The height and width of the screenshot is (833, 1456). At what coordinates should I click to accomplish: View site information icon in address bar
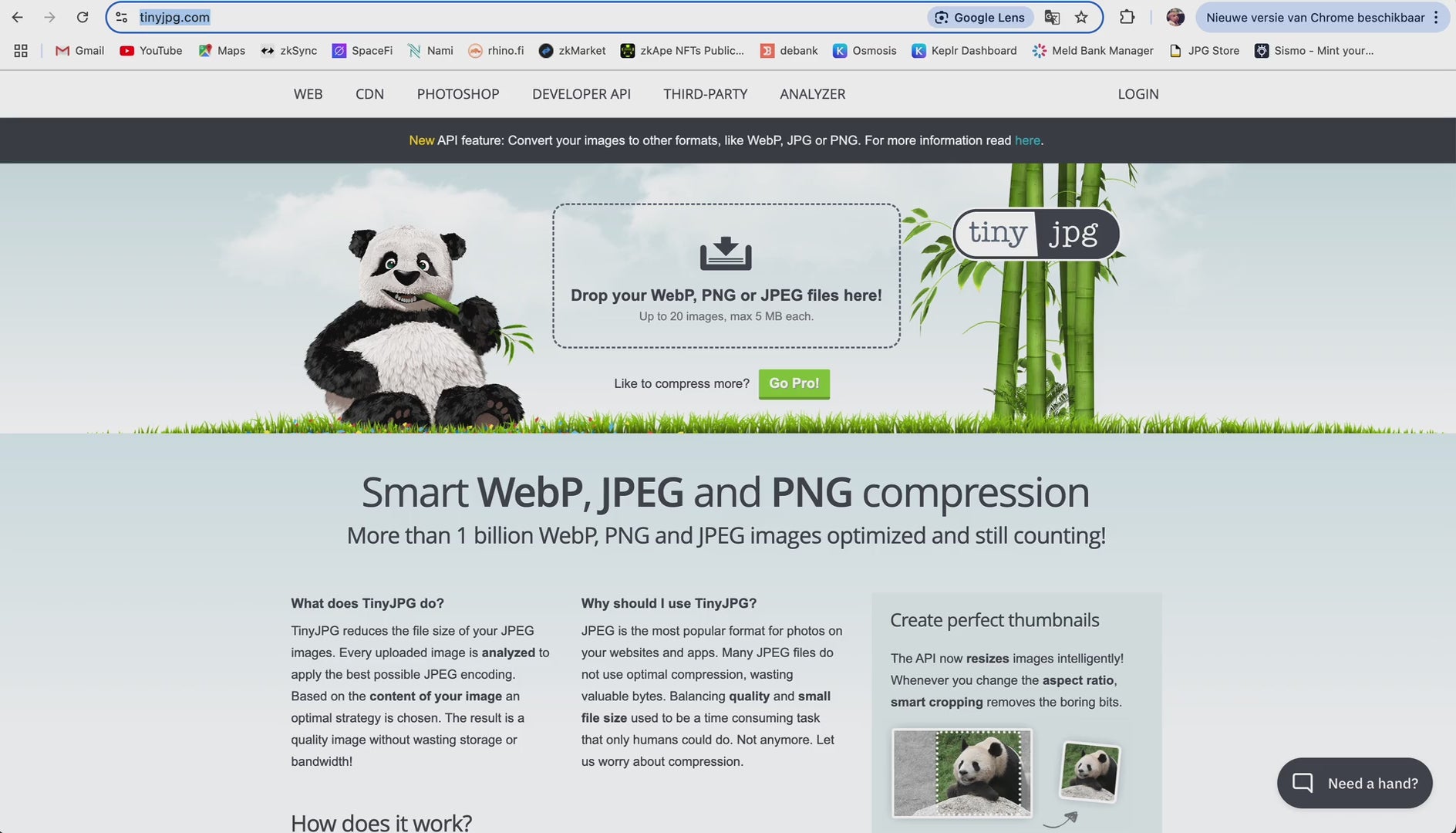(x=121, y=17)
